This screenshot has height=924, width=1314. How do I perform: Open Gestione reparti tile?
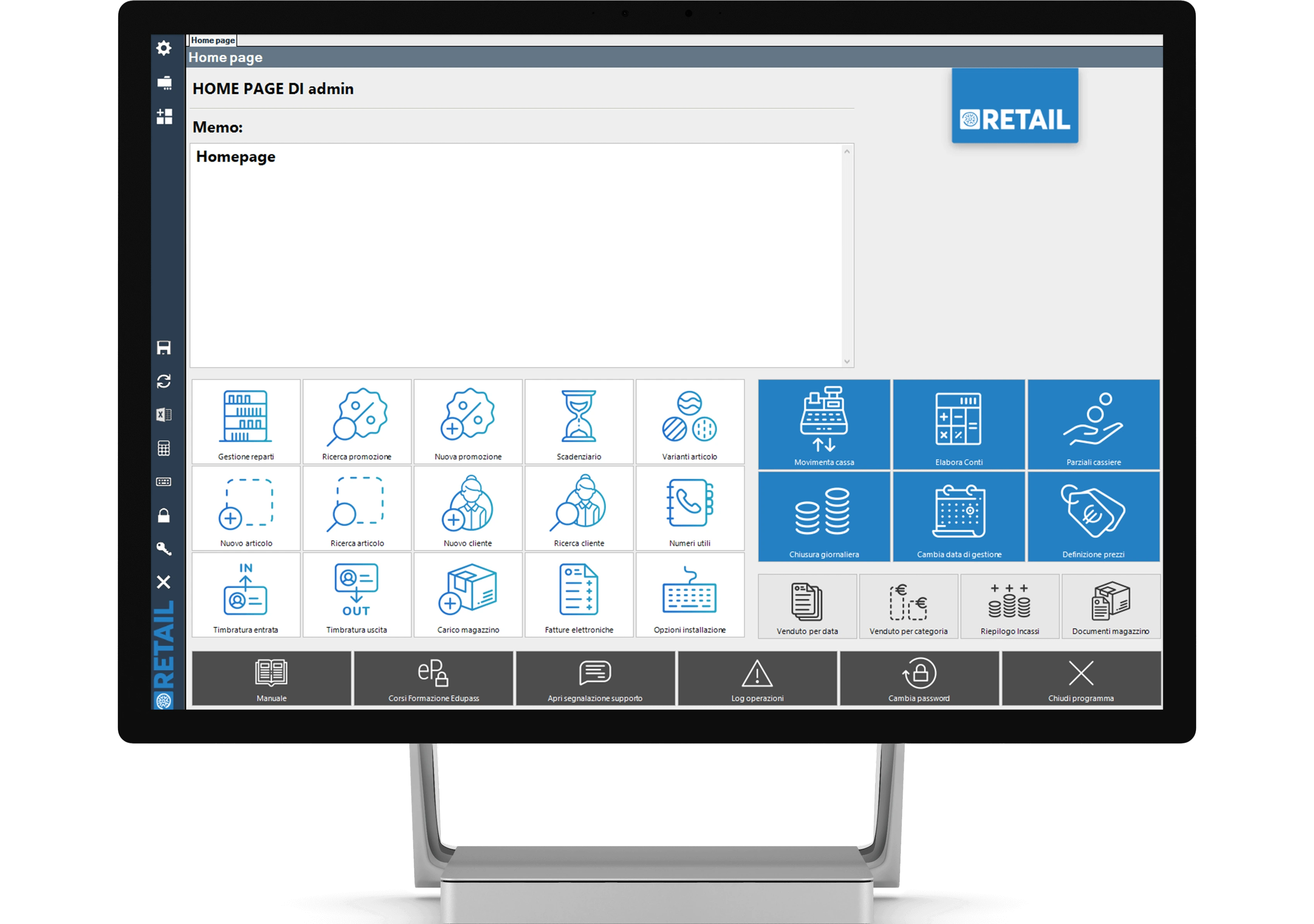point(246,422)
